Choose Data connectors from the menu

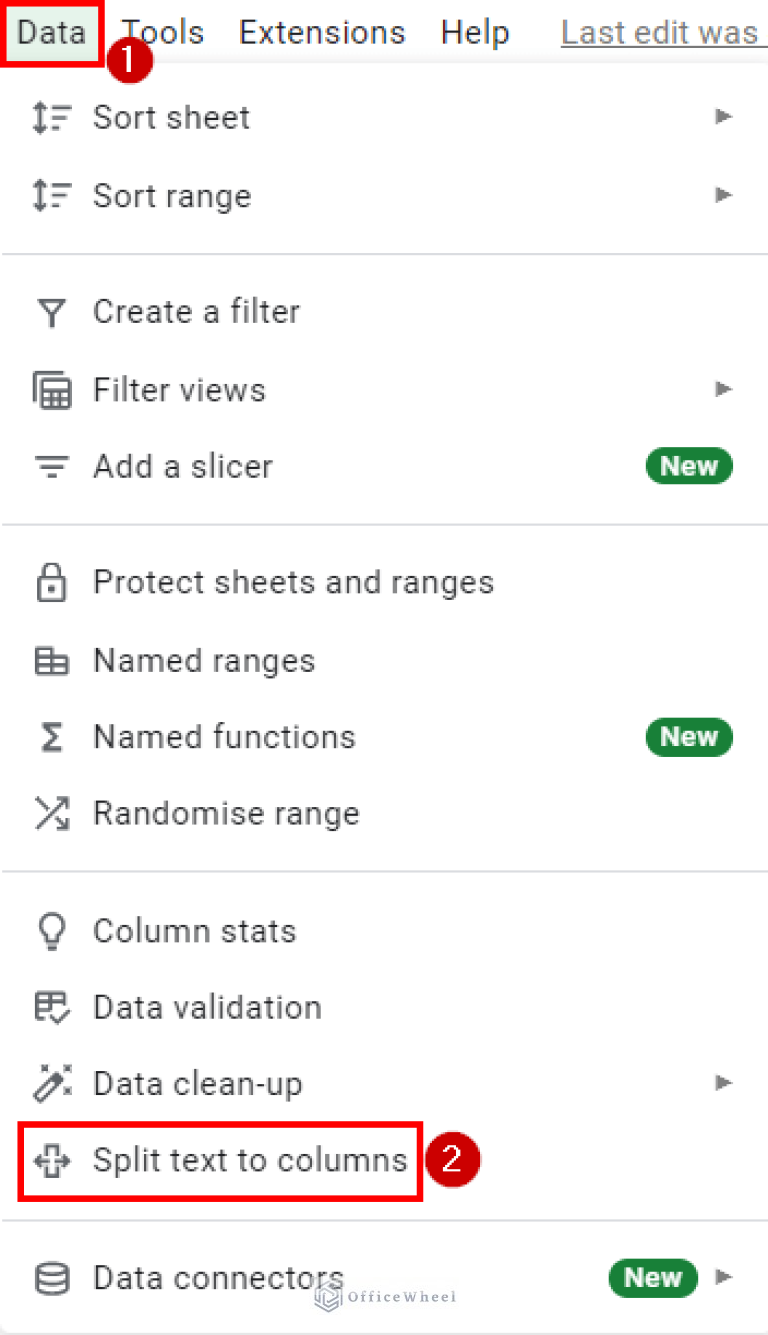[x=218, y=1278]
